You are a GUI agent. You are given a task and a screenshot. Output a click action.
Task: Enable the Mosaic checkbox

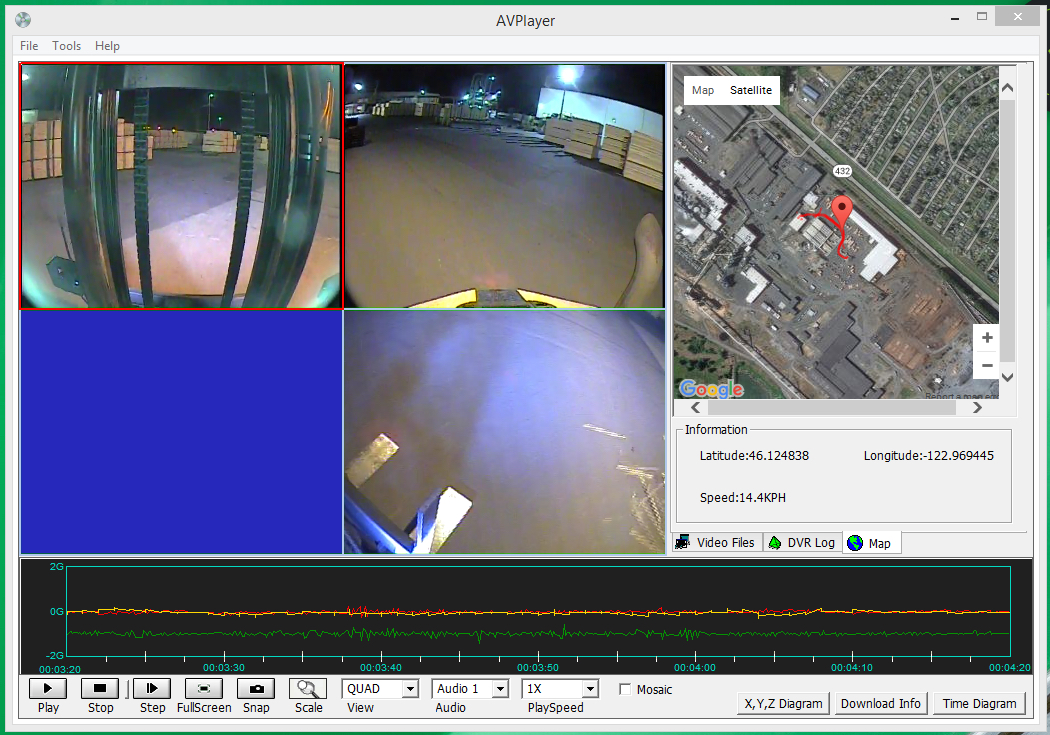625,690
